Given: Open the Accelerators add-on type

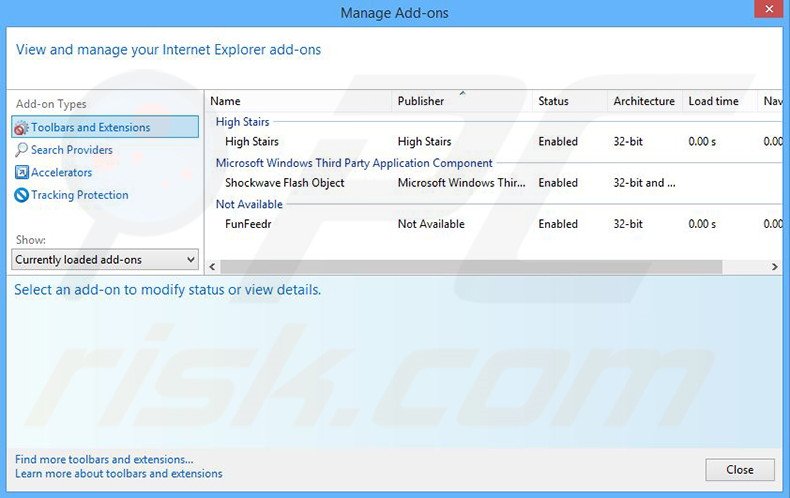Looking at the screenshot, I should click(x=61, y=172).
